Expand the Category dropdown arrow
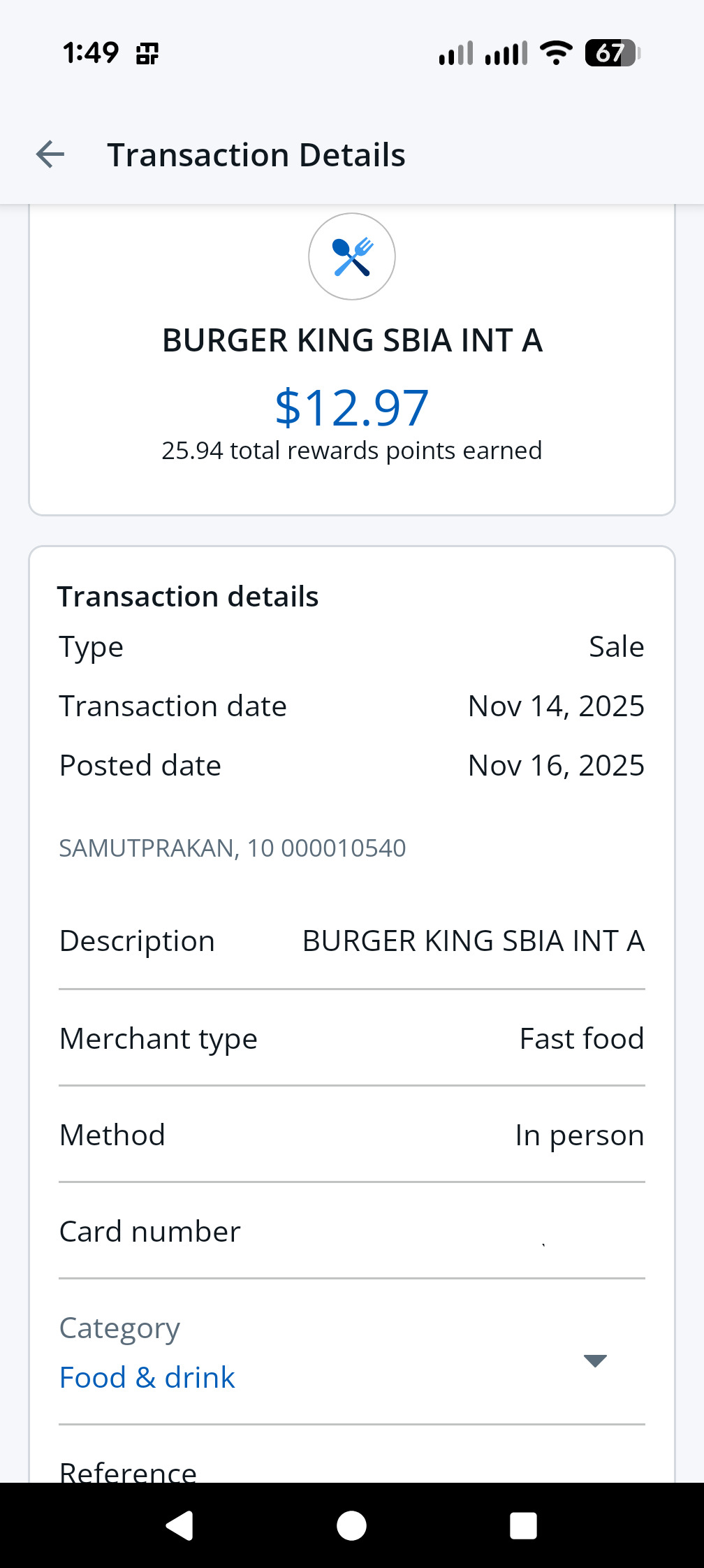 [x=595, y=1360]
